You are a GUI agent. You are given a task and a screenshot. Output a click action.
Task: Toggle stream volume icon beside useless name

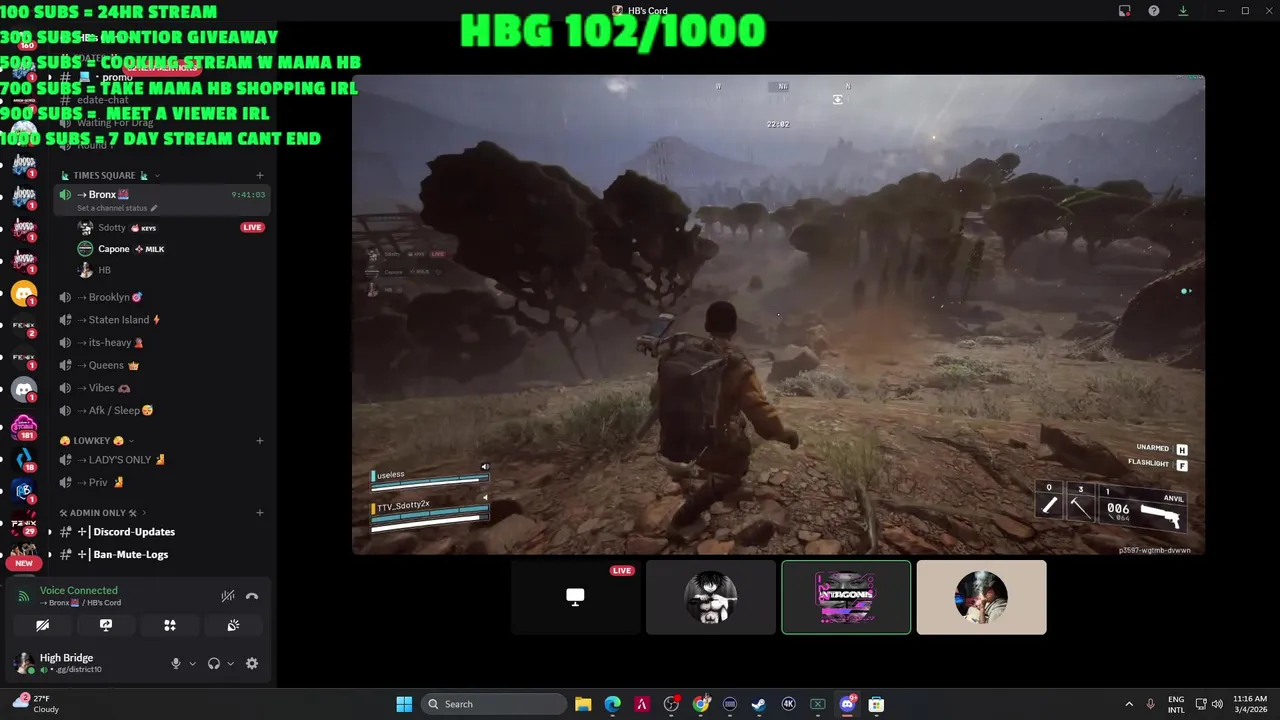tap(485, 467)
